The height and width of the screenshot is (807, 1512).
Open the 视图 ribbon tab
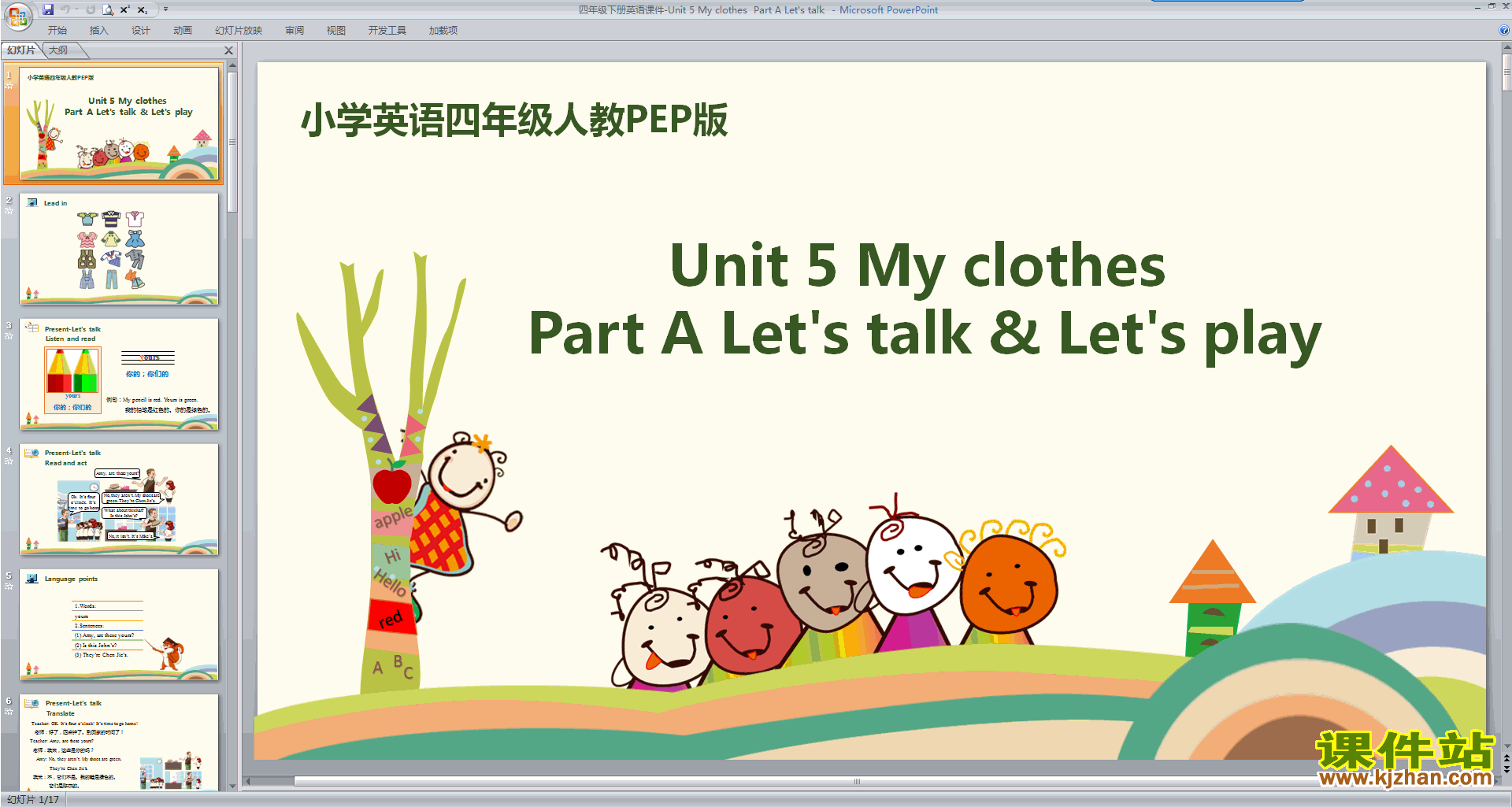336,31
